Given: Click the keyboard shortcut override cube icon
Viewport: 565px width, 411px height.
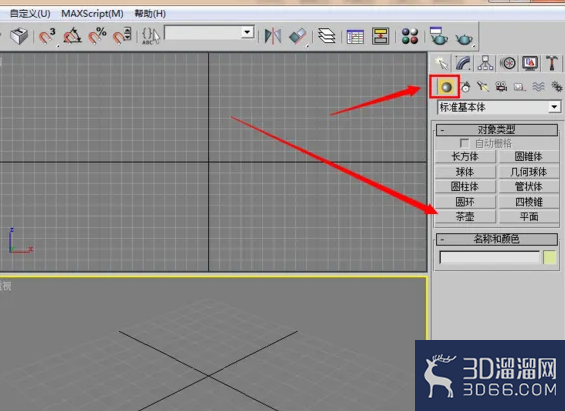Looking at the screenshot, I should 19,36.
